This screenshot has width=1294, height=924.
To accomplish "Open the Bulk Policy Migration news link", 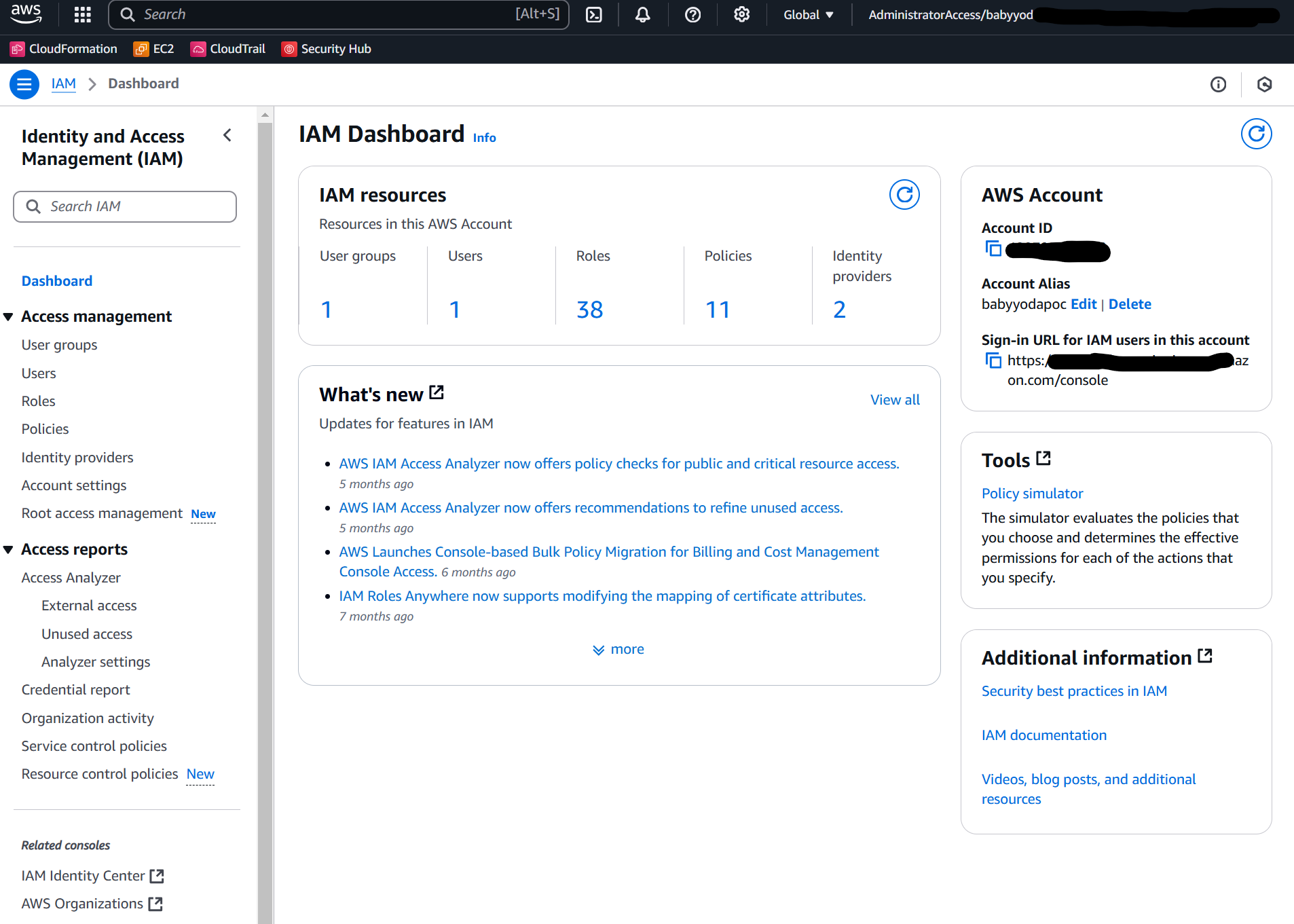I will point(609,561).
